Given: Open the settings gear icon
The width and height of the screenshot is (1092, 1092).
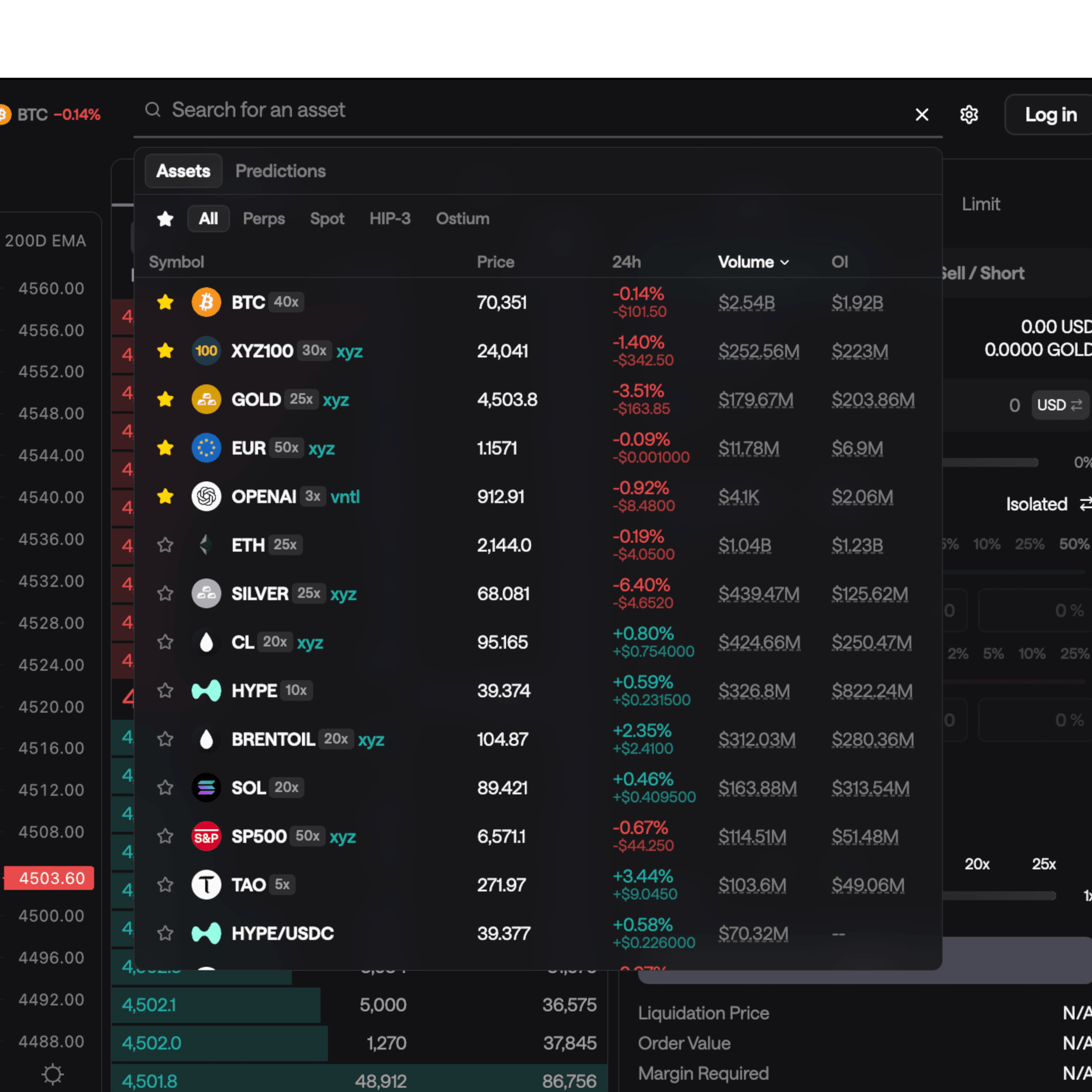Looking at the screenshot, I should point(969,115).
